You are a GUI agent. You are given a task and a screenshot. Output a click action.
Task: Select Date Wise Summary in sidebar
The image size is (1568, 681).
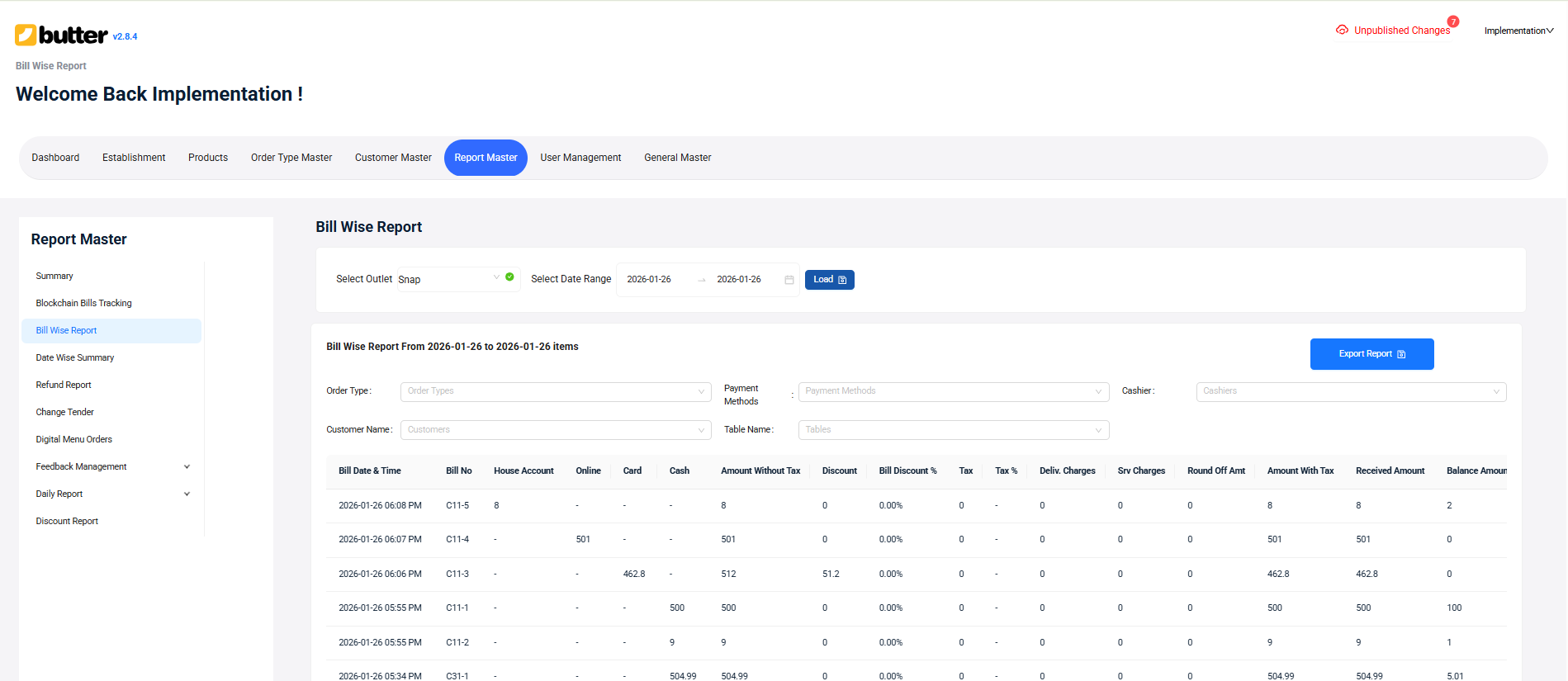[x=75, y=357]
